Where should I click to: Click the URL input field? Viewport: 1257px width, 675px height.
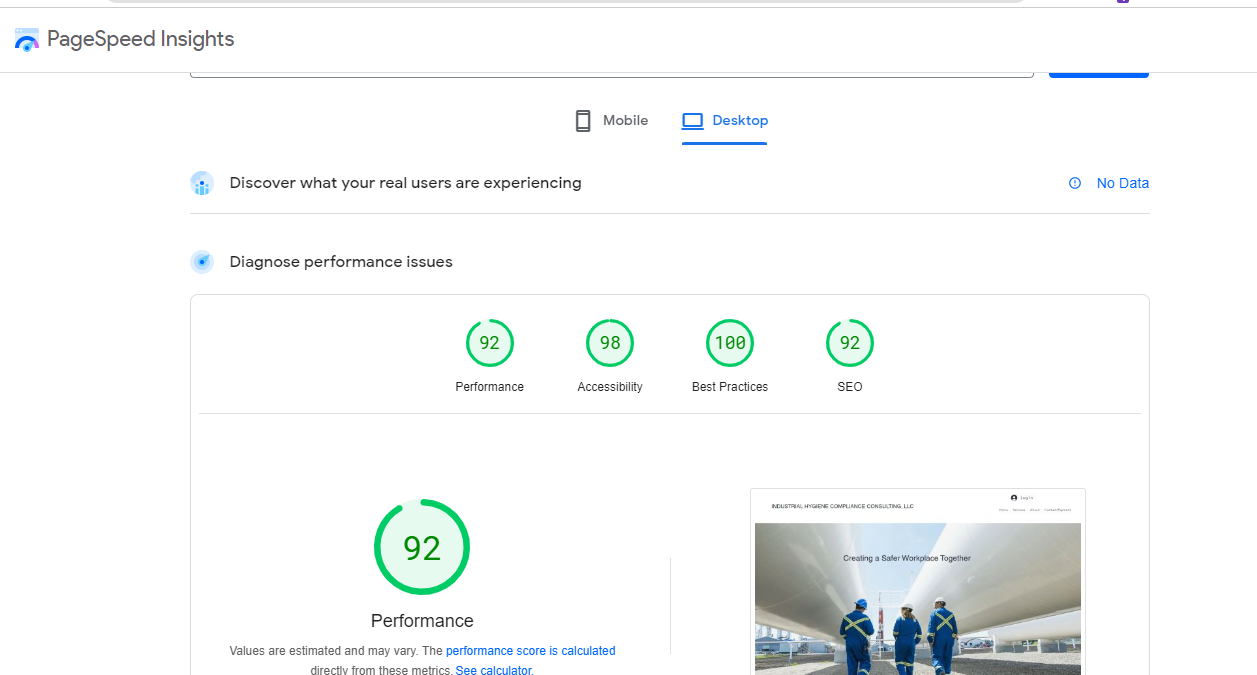tap(612, 66)
